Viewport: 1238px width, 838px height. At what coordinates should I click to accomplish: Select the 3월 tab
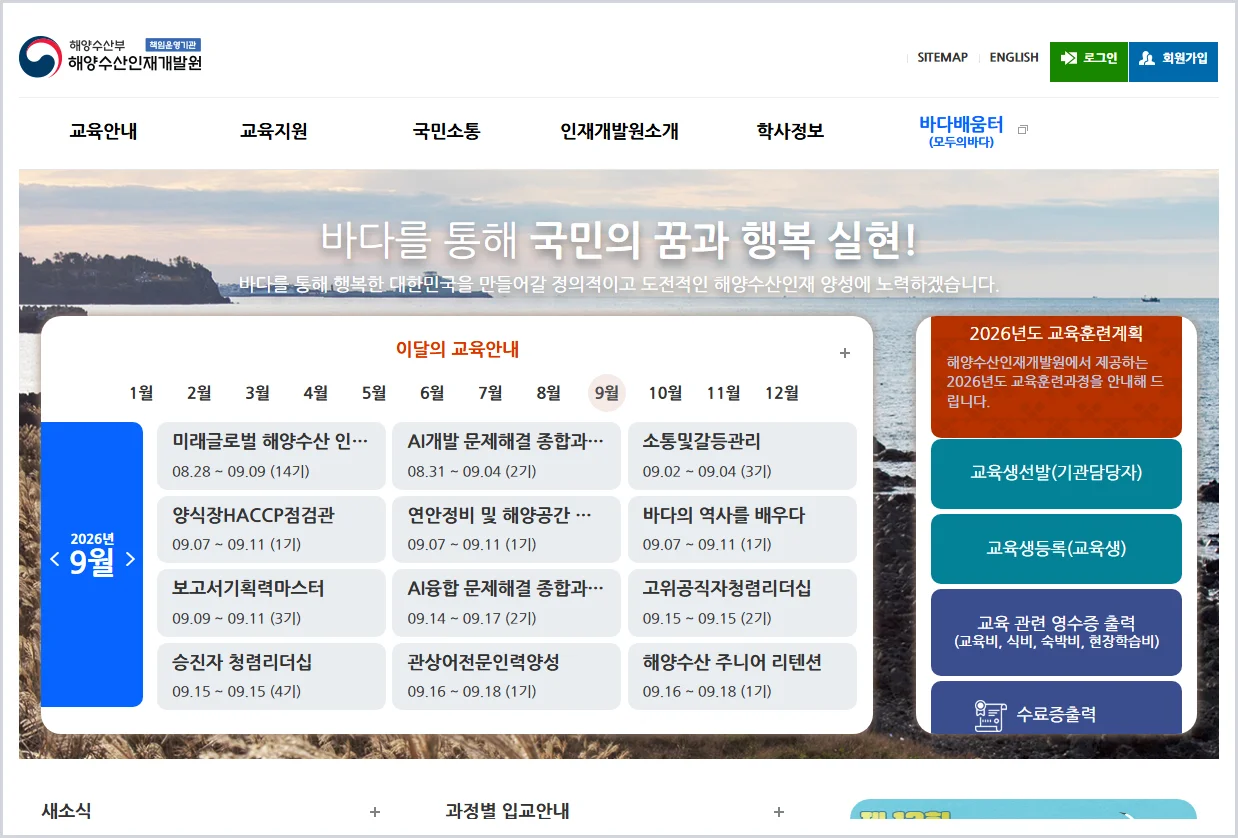tap(257, 393)
